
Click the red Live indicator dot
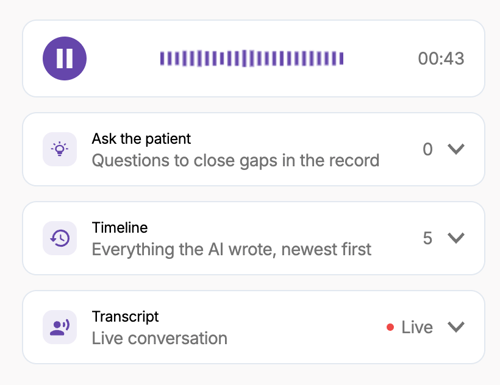coord(390,327)
